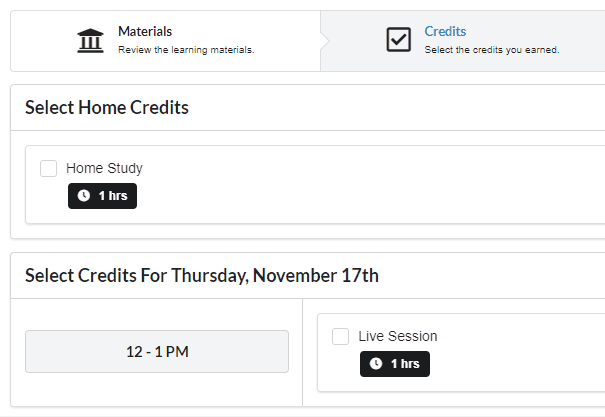Click the clock icon in Live Session badge
This screenshot has width=605, height=417.
[x=376, y=363]
